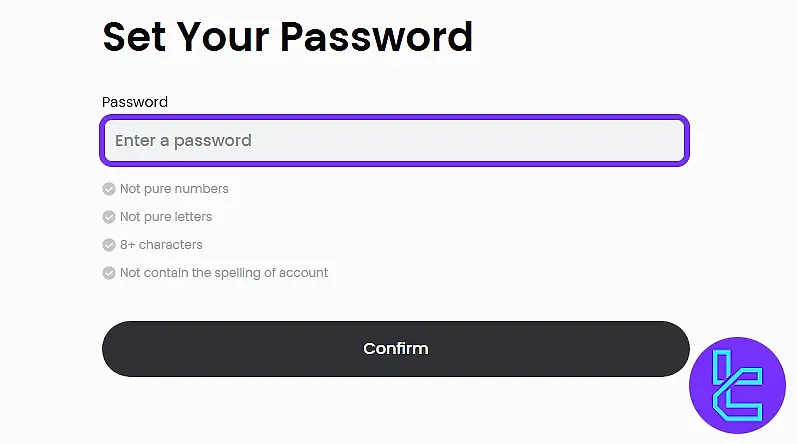Click the word 'Your' in the heading
Image resolution: width=797 pixels, height=444 pixels.
point(221,37)
